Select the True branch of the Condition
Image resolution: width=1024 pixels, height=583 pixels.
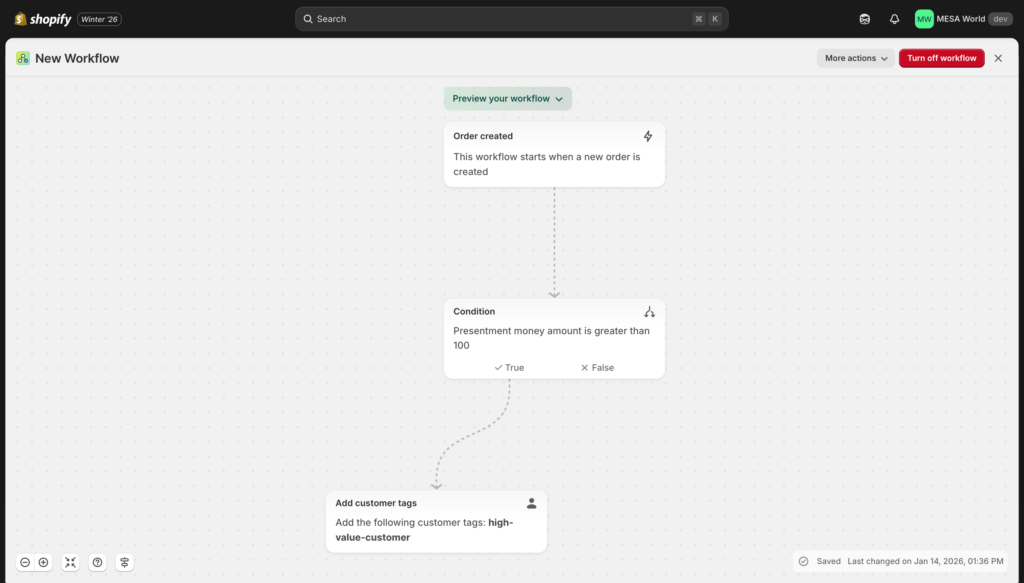pos(508,367)
